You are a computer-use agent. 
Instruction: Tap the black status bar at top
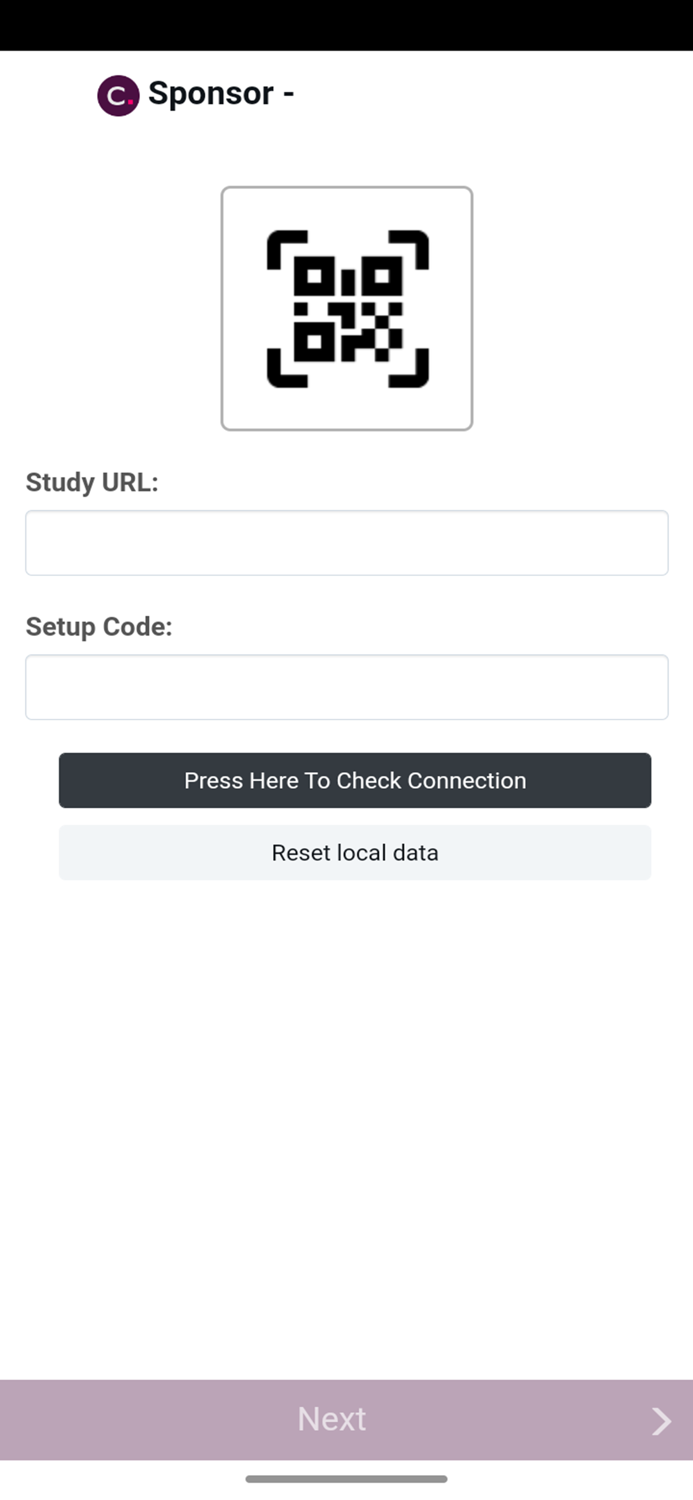pos(346,25)
